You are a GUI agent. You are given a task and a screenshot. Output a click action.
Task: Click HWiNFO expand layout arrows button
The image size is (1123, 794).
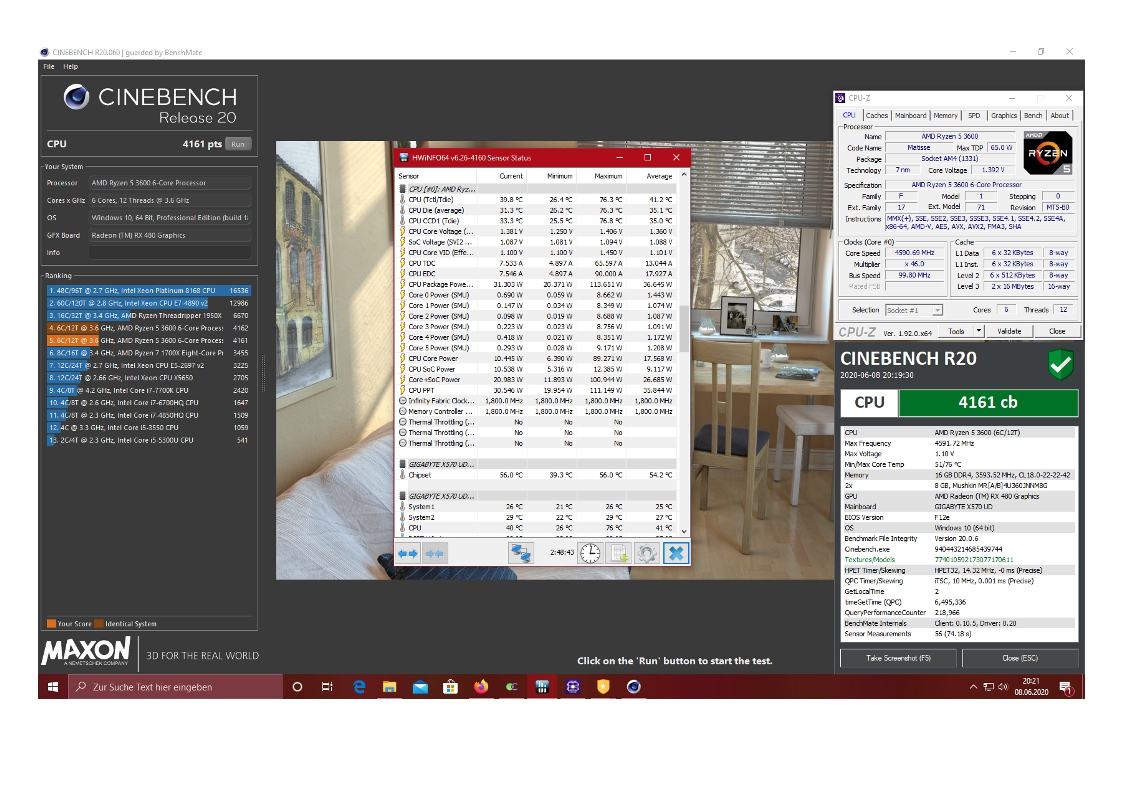(408, 553)
